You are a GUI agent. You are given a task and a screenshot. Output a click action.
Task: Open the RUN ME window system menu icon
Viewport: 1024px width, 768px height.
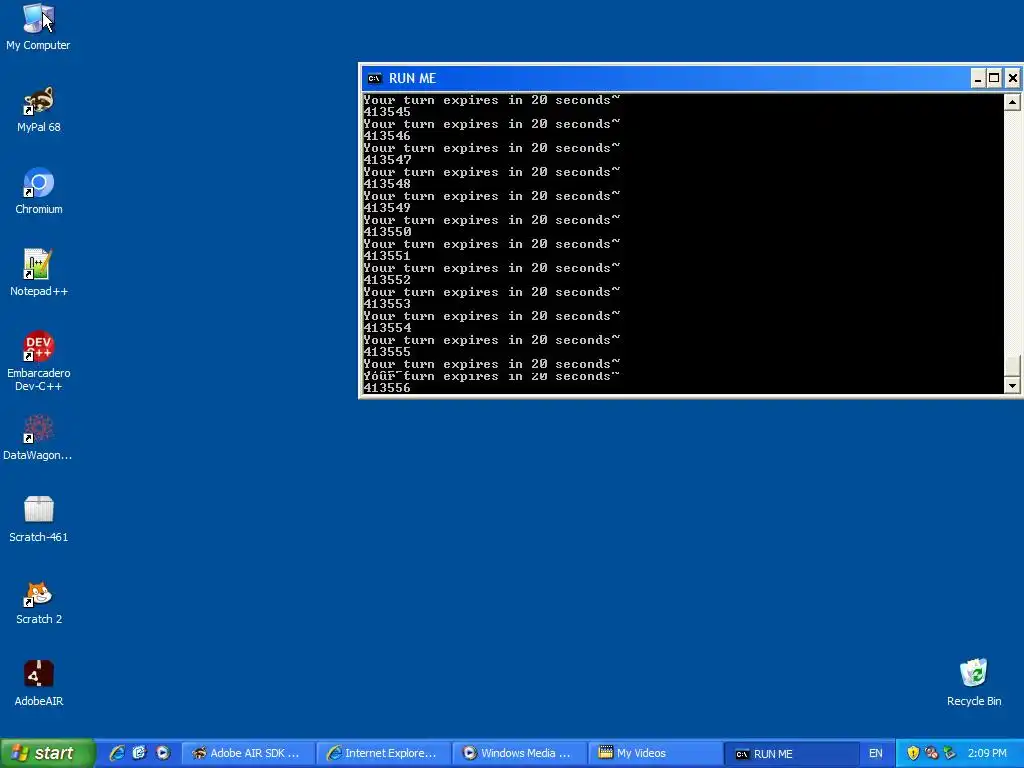click(x=374, y=78)
